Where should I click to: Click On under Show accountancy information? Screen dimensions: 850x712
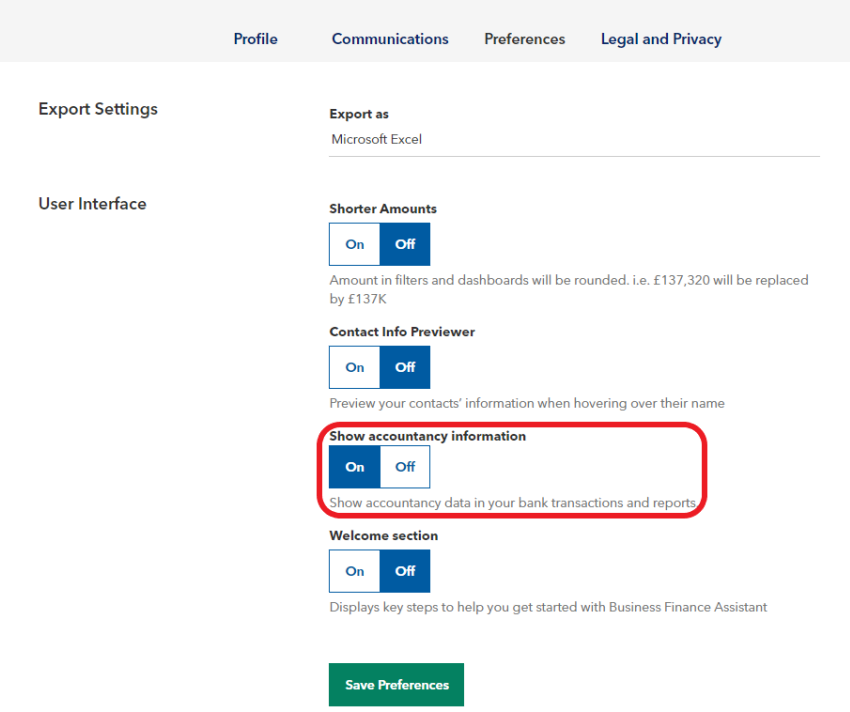355,467
